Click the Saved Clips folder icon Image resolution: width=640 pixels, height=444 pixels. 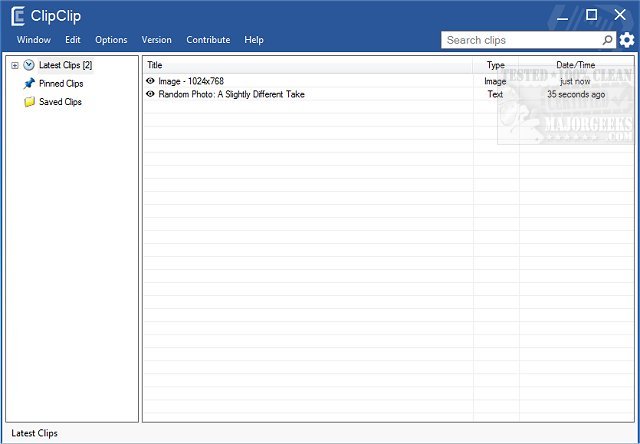tap(29, 102)
